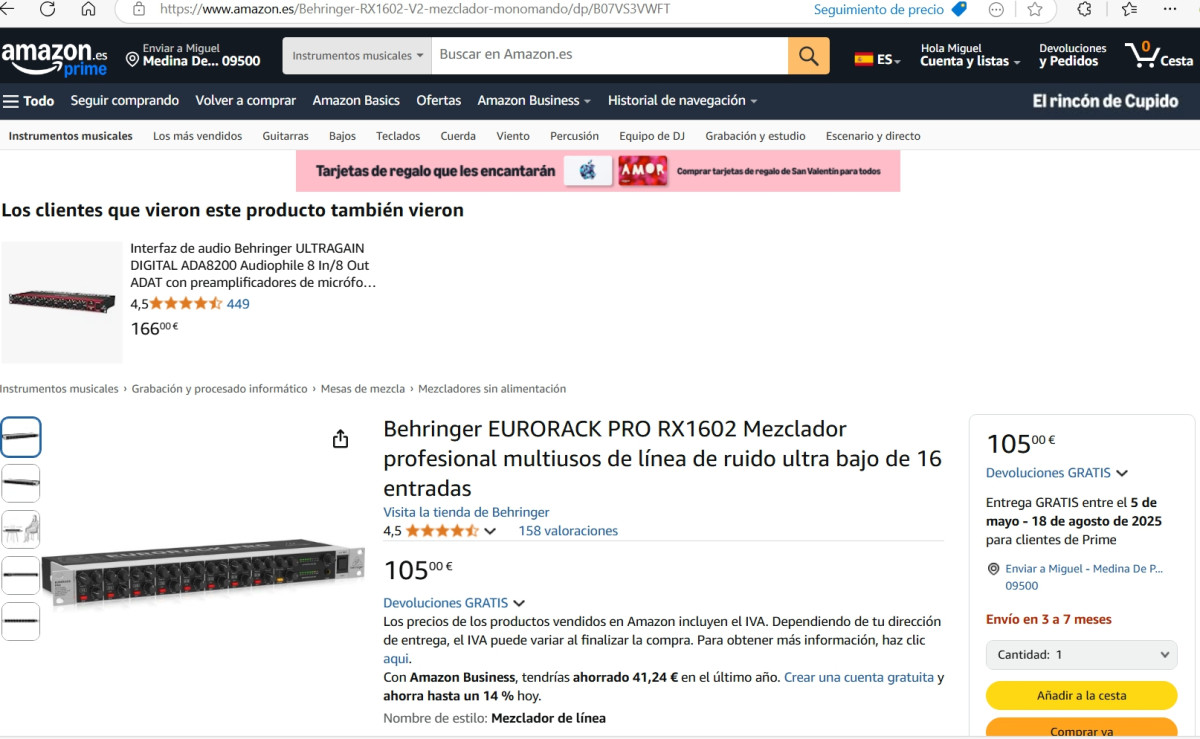The height and width of the screenshot is (739, 1200).
Task: Open the ES language selector
Action: click(878, 60)
